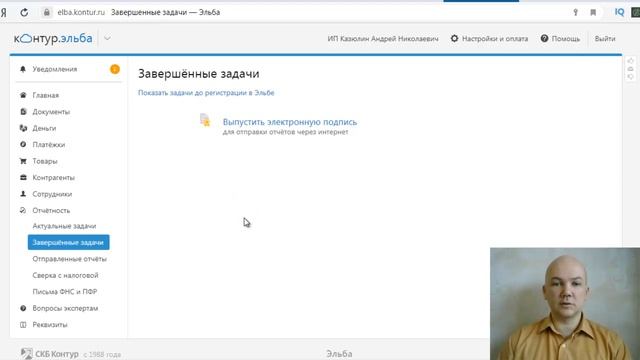640x360 pixels.
Task: Click the icon beside Отчётность
Action: tap(23, 211)
